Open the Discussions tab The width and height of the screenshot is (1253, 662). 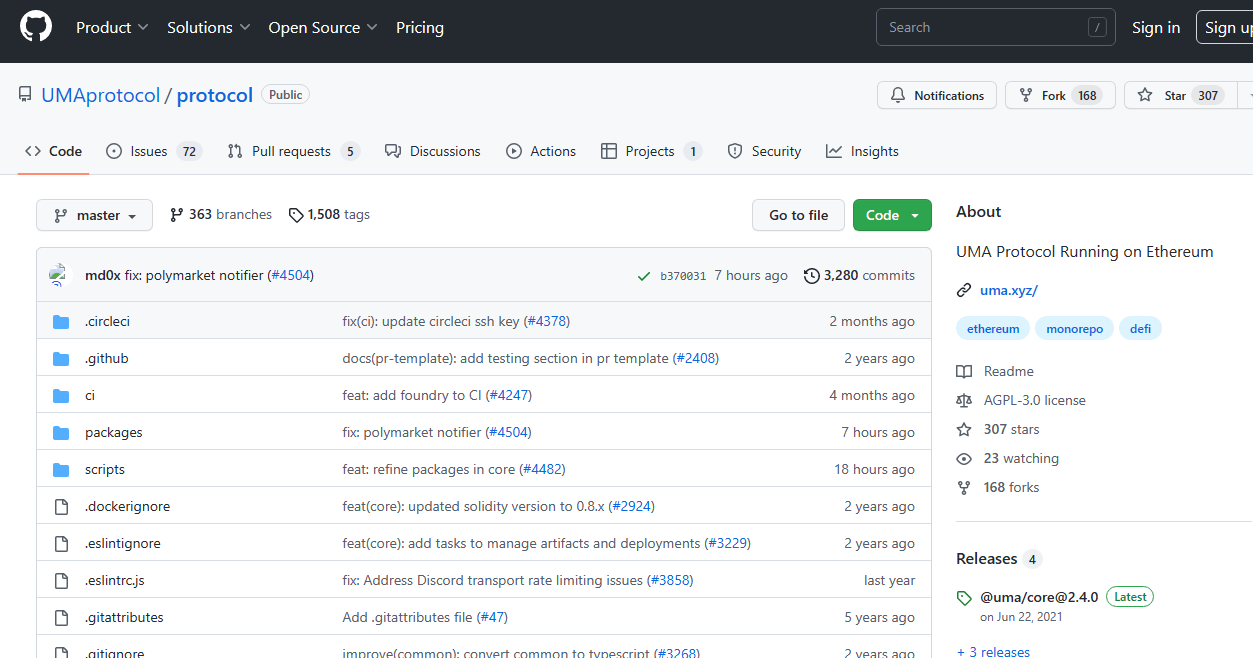[x=433, y=151]
